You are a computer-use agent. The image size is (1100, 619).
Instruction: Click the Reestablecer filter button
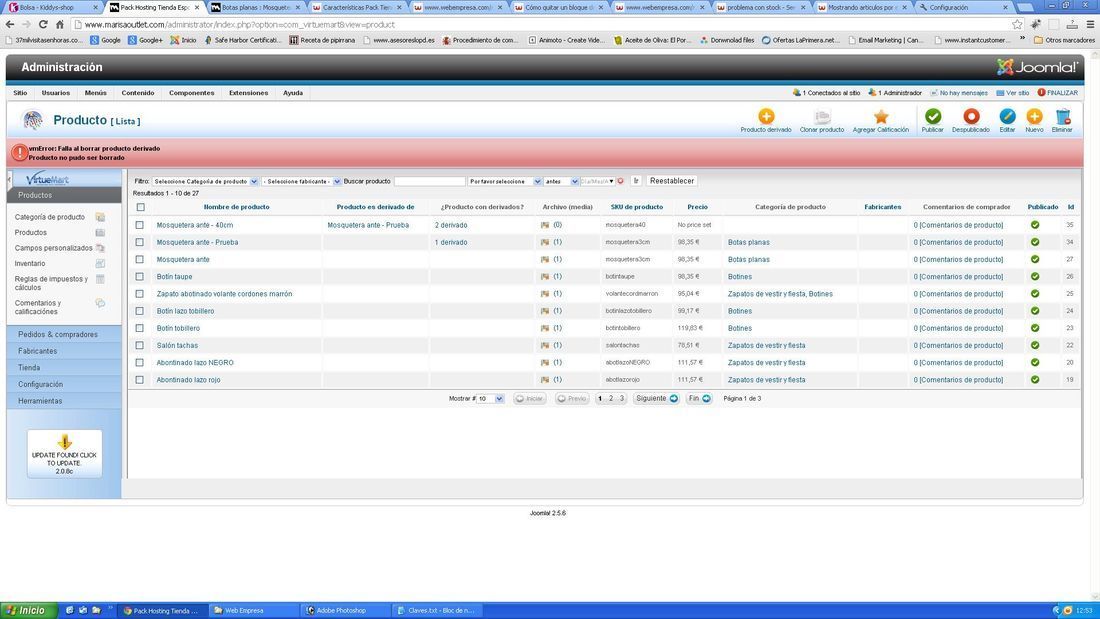click(x=672, y=181)
